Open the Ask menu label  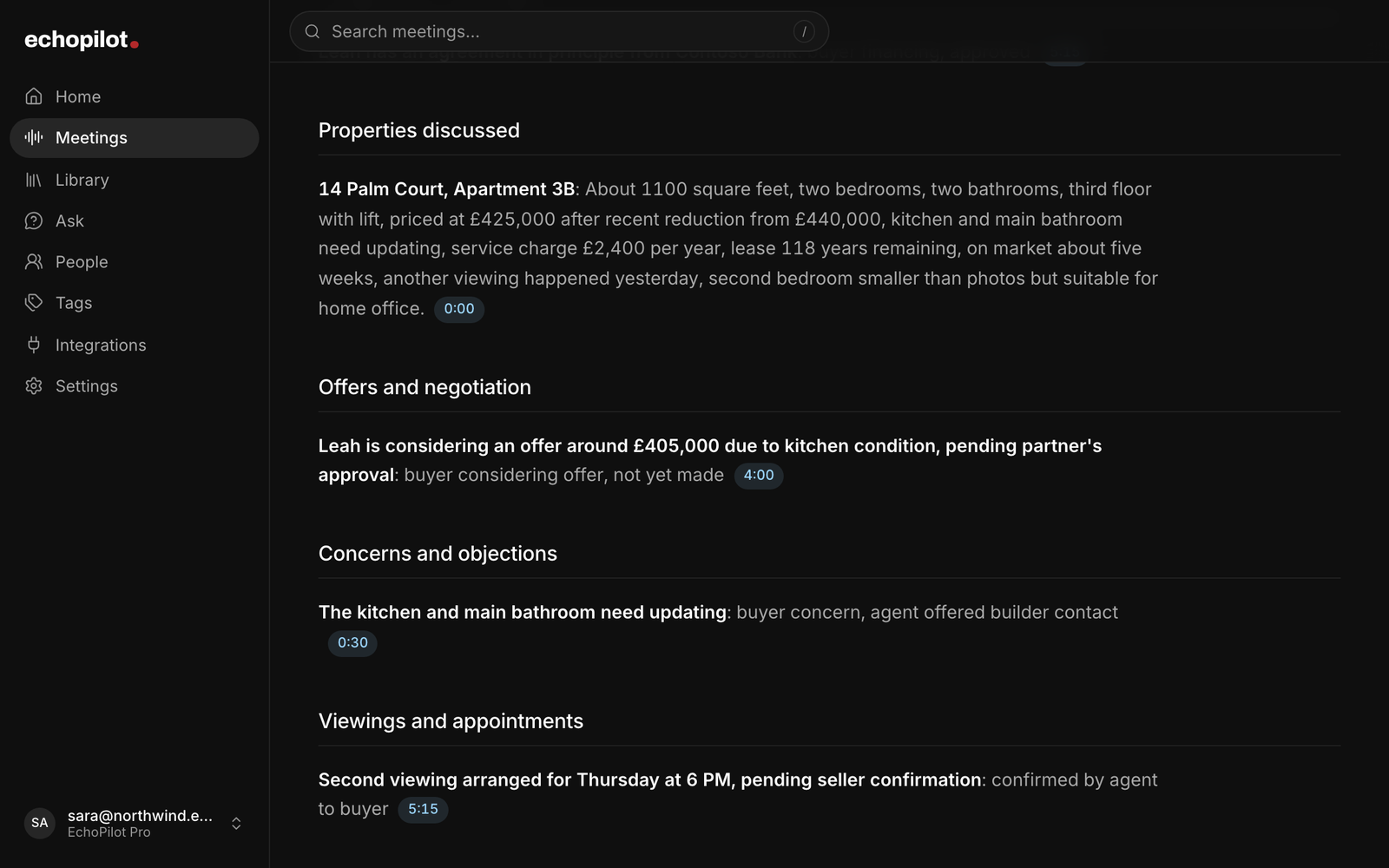pos(69,221)
